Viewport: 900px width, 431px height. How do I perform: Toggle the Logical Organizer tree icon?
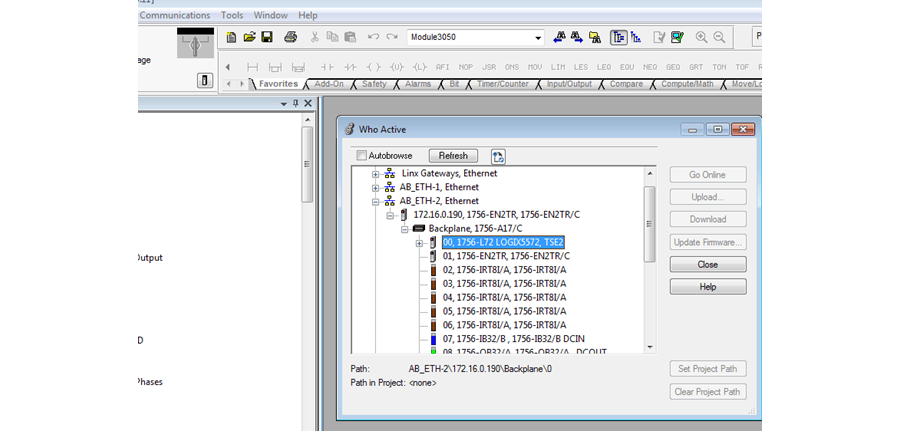pos(636,37)
